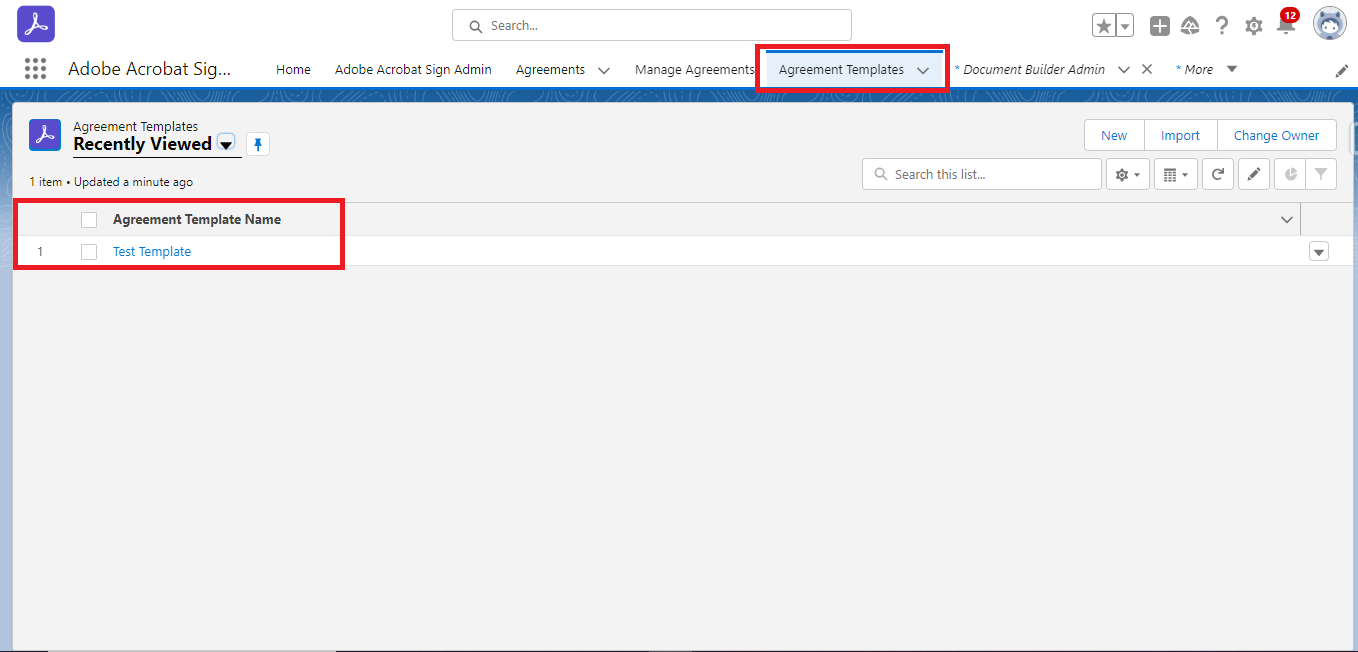Click the Change Owner button
The image size is (1358, 652).
[1276, 136]
